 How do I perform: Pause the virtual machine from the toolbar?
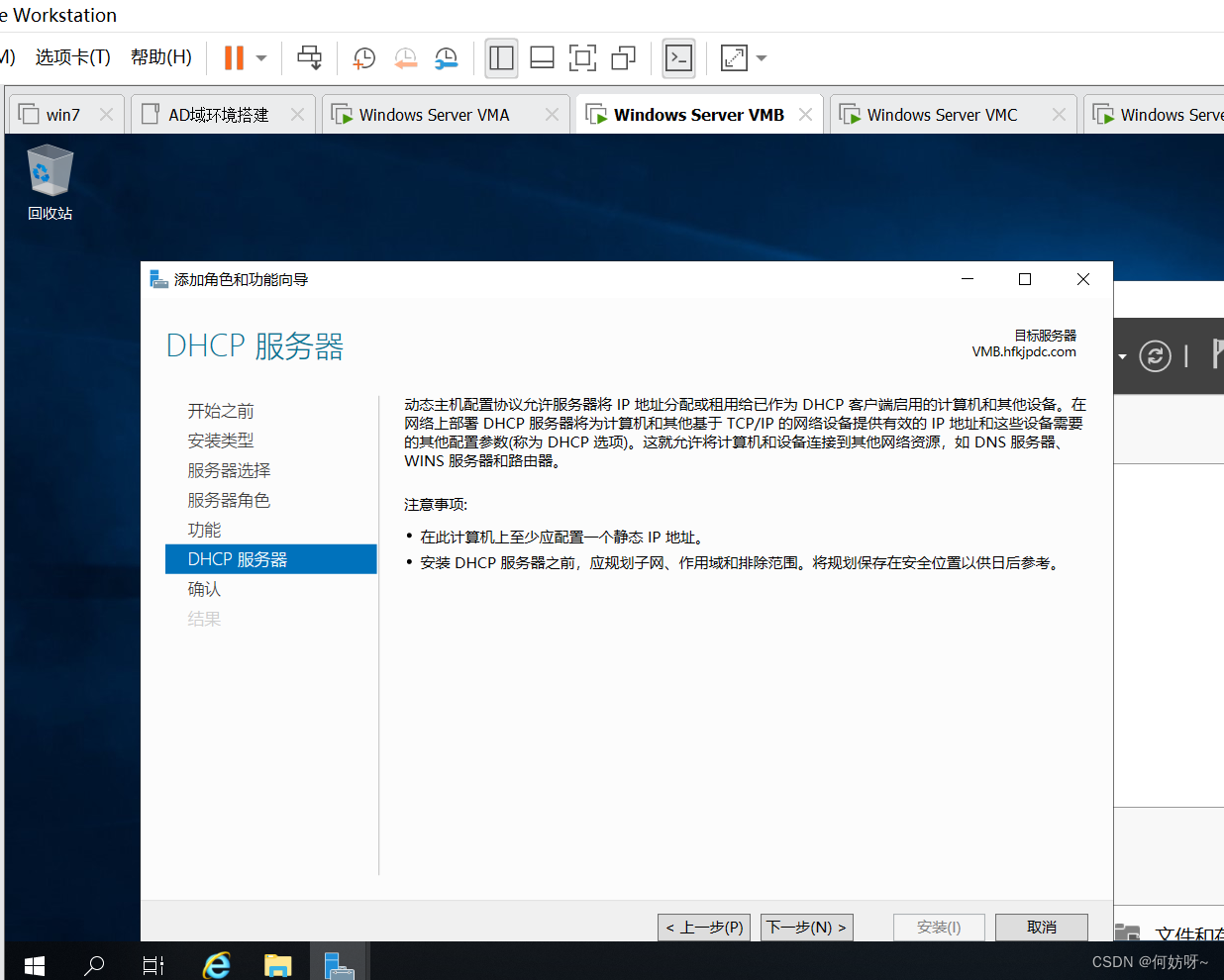click(x=234, y=58)
